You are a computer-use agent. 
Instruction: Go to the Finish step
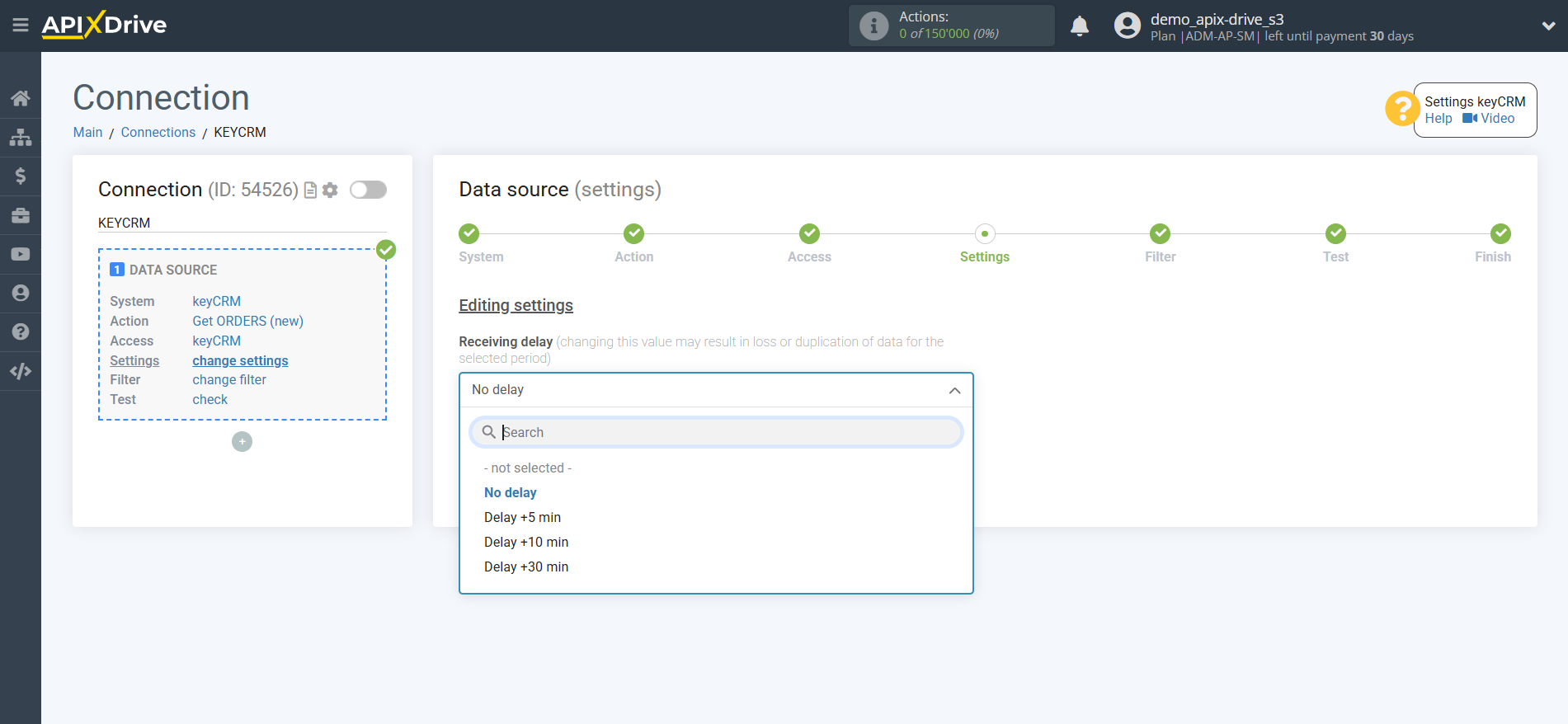click(1500, 234)
